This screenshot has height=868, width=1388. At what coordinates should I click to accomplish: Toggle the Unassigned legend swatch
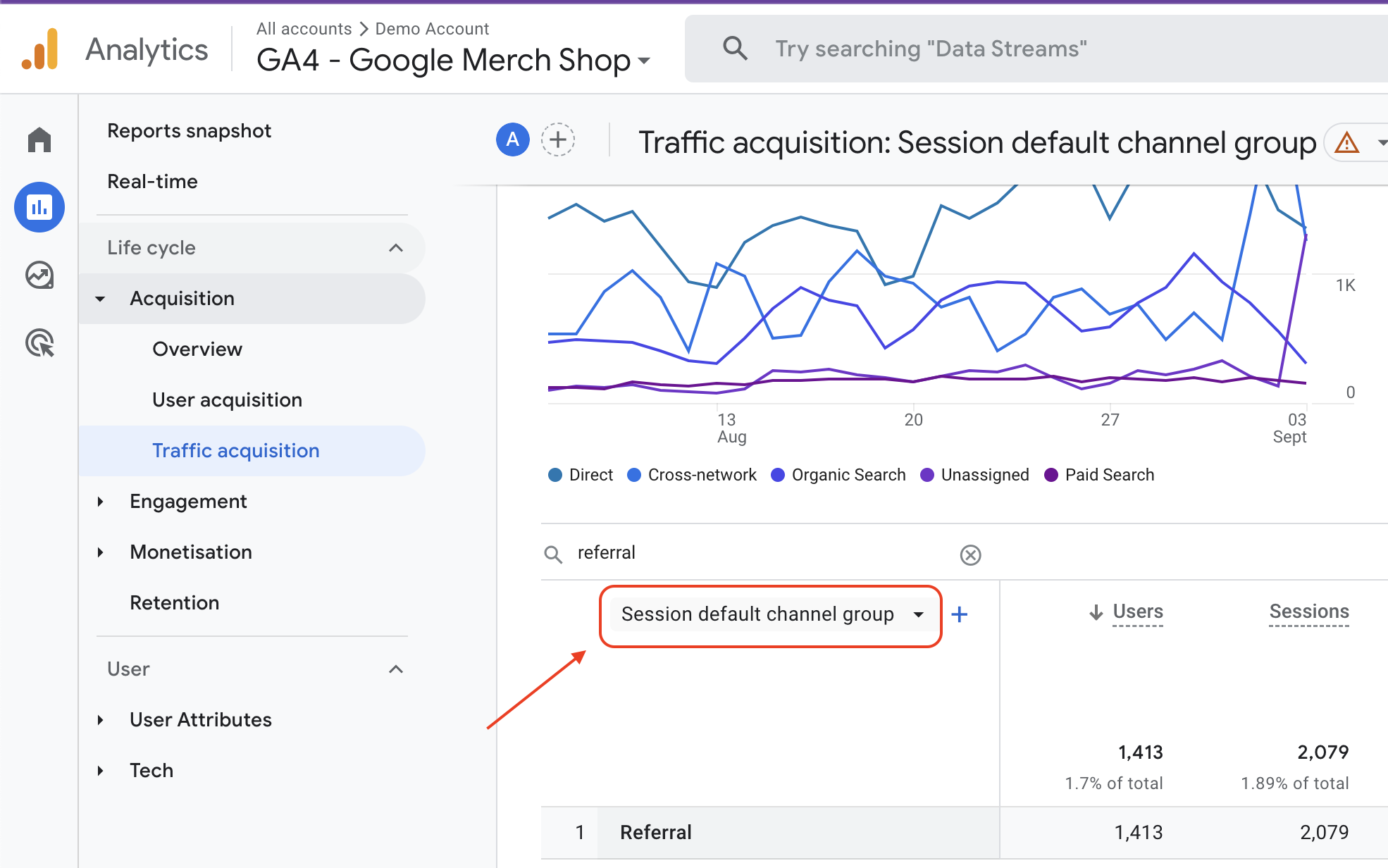pos(927,475)
